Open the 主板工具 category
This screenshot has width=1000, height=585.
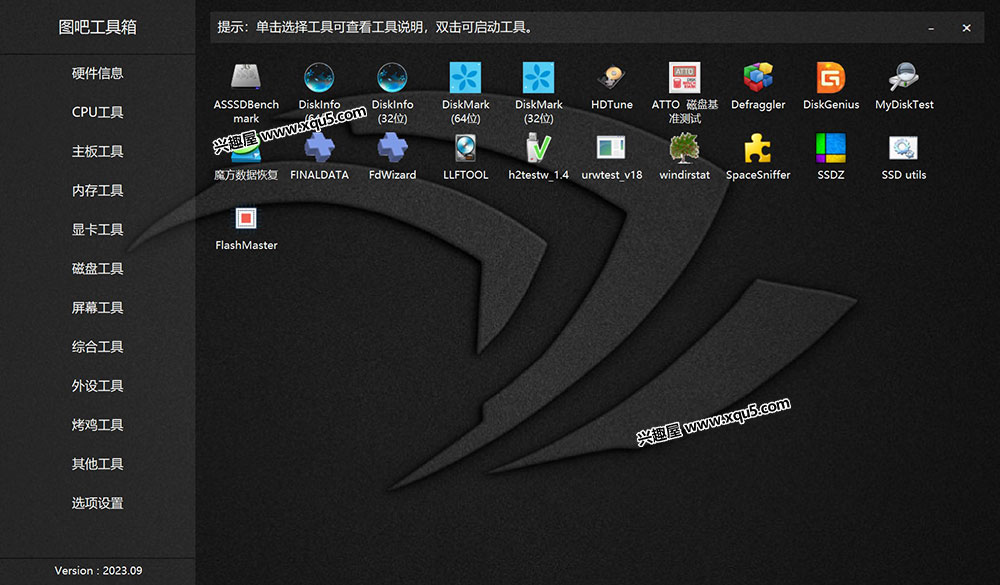point(98,151)
